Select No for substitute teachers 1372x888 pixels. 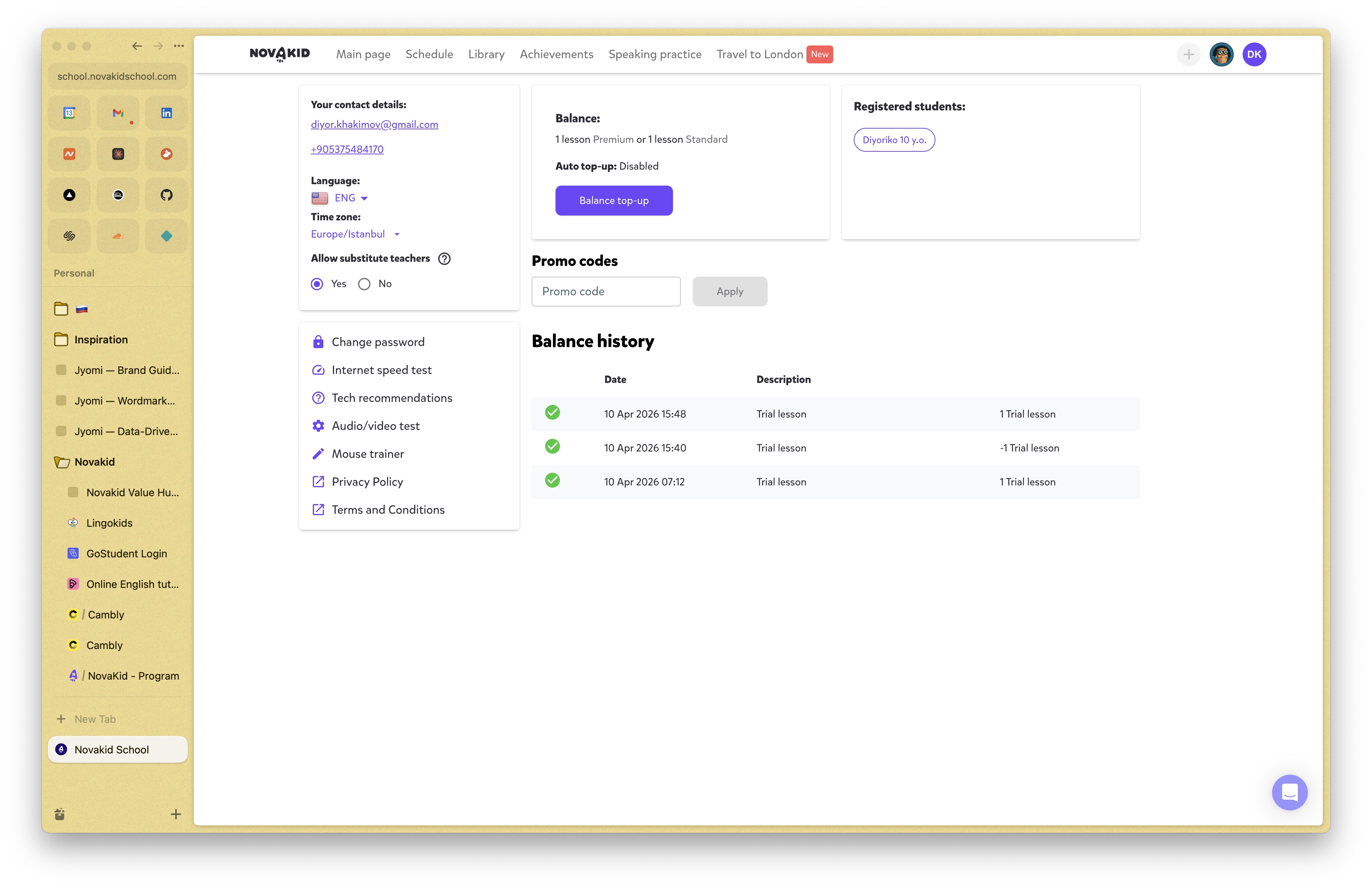pos(364,284)
